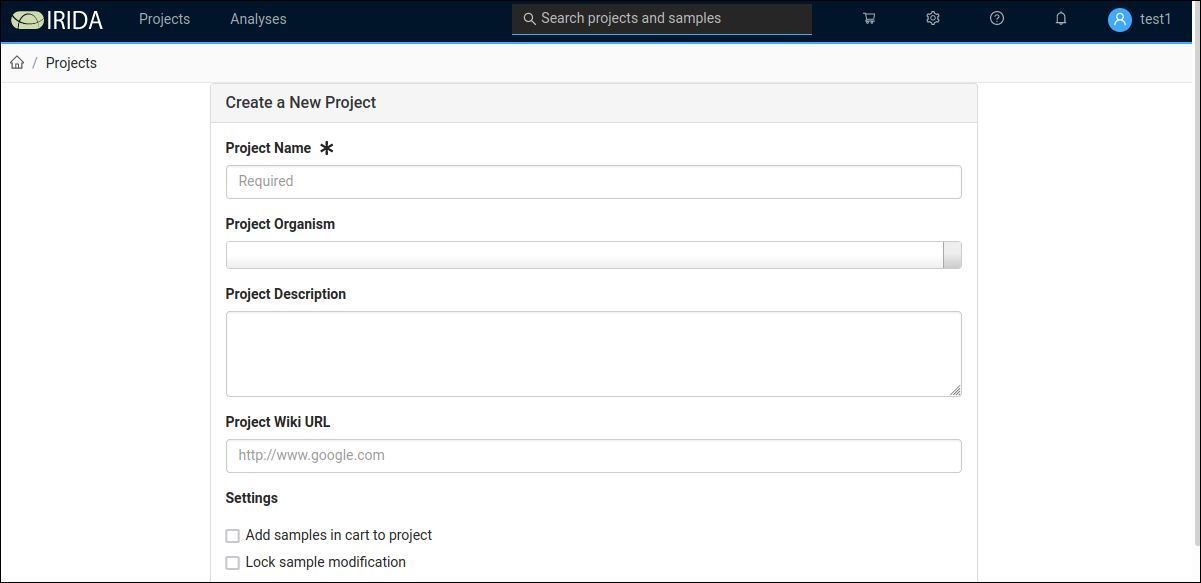Open the settings gear menu
This screenshot has width=1201, height=583.
point(933,19)
